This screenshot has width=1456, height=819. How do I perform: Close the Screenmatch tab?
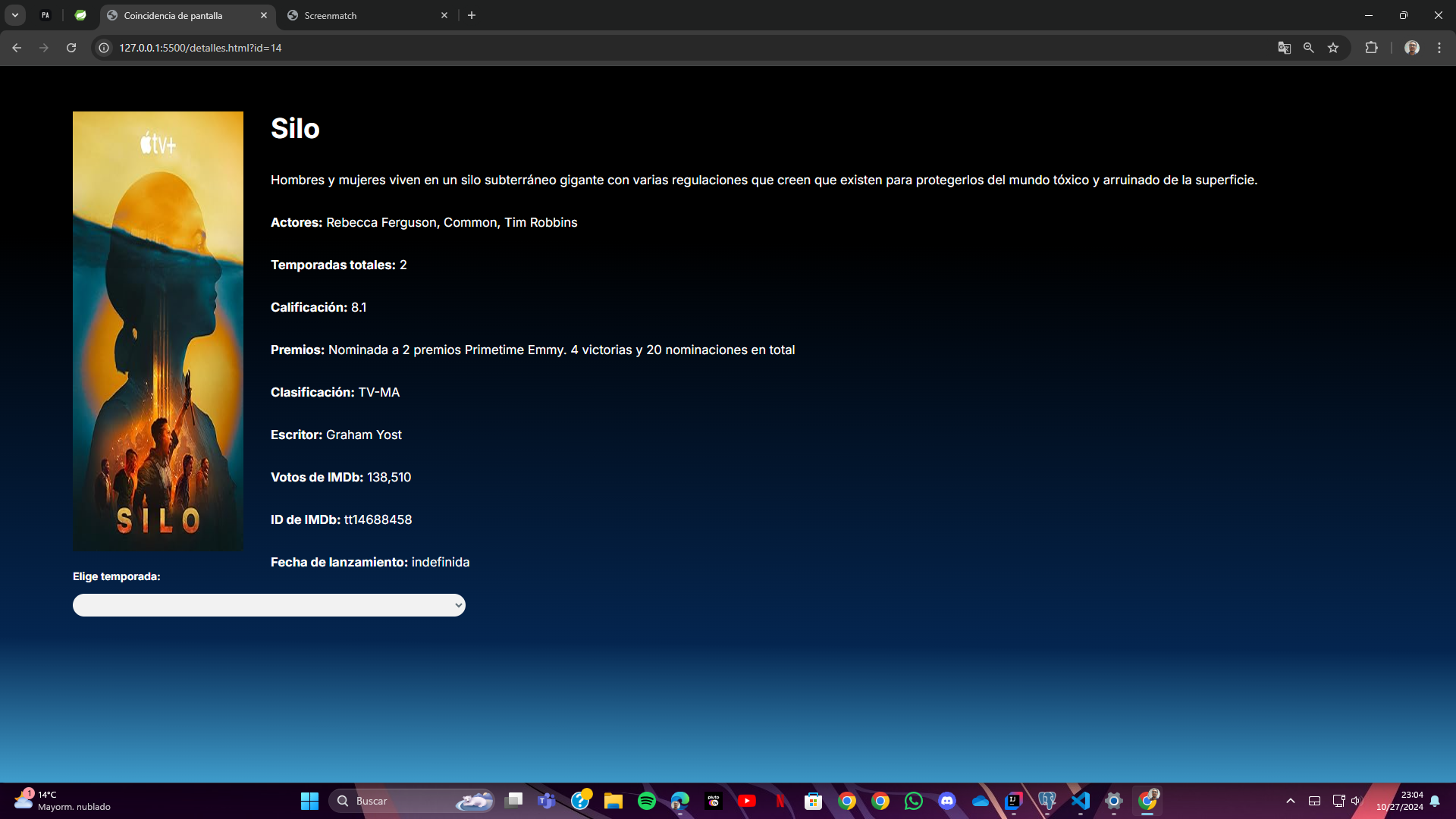tap(444, 15)
